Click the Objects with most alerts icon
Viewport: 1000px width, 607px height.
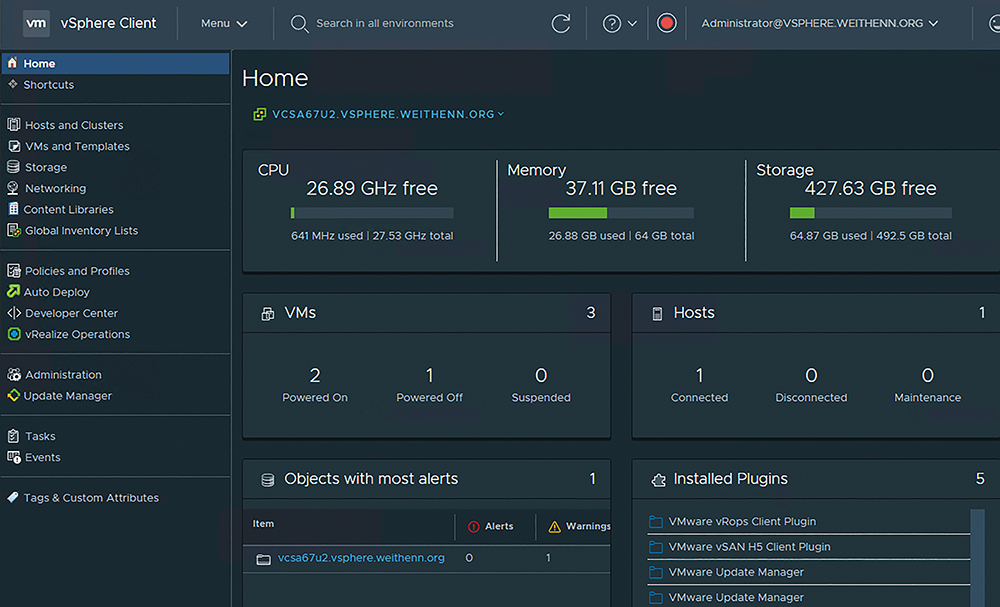[x=268, y=479]
